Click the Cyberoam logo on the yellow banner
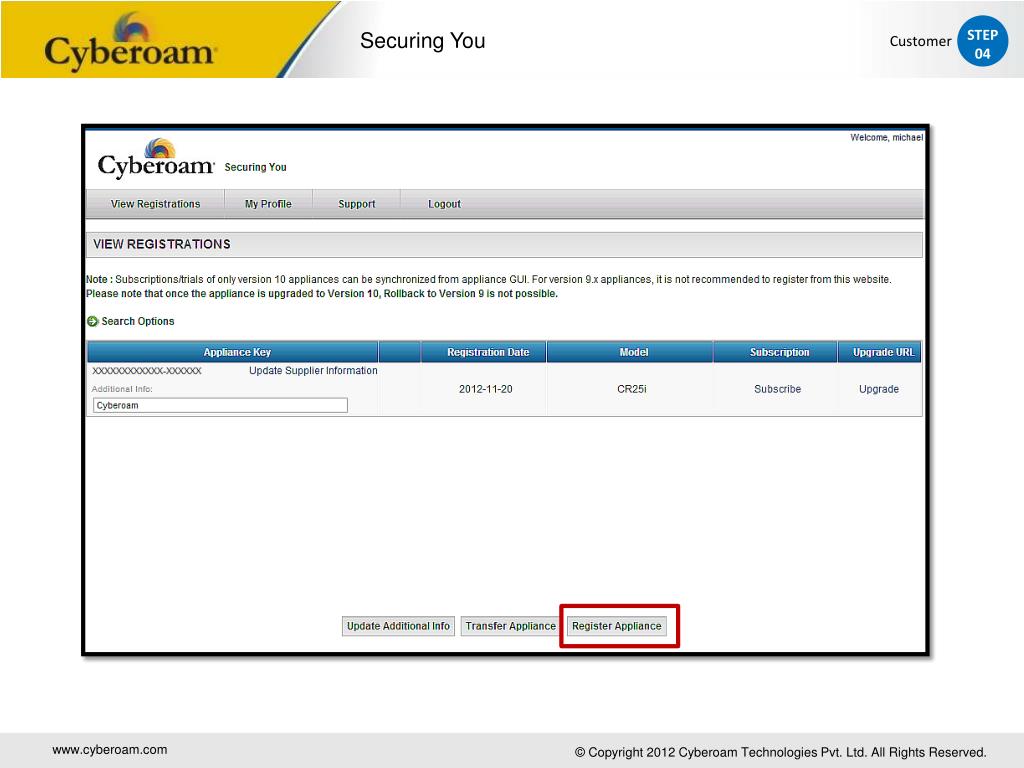This screenshot has height=768, width=1024. click(129, 42)
